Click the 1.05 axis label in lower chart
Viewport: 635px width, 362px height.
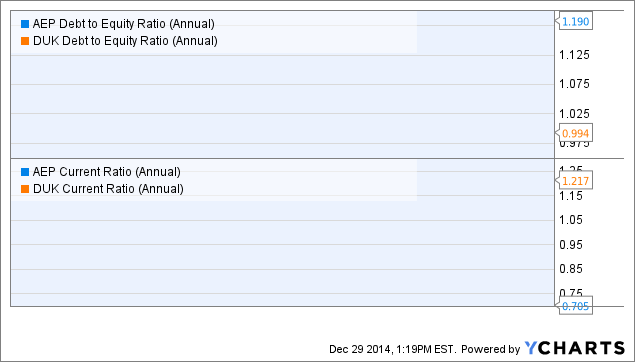pos(571,220)
